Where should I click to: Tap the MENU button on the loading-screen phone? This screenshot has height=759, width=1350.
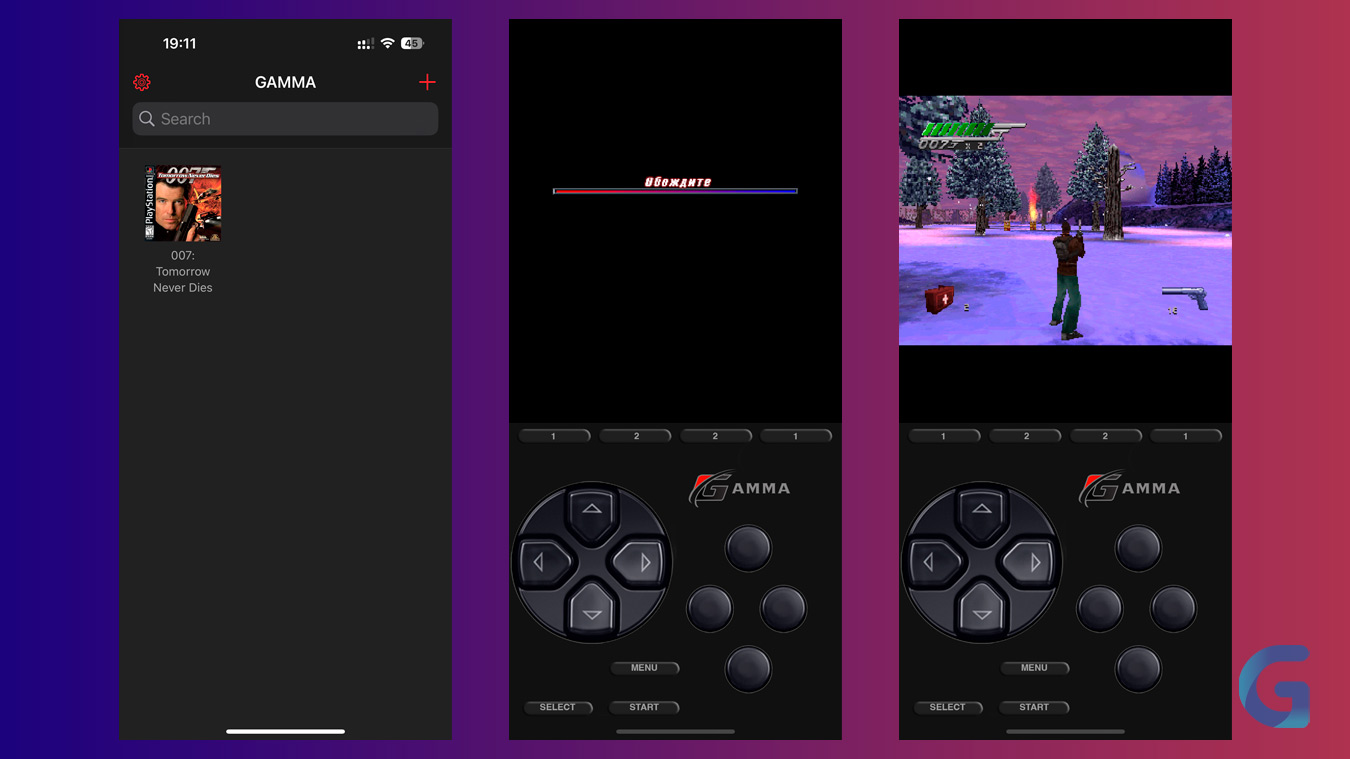point(645,668)
